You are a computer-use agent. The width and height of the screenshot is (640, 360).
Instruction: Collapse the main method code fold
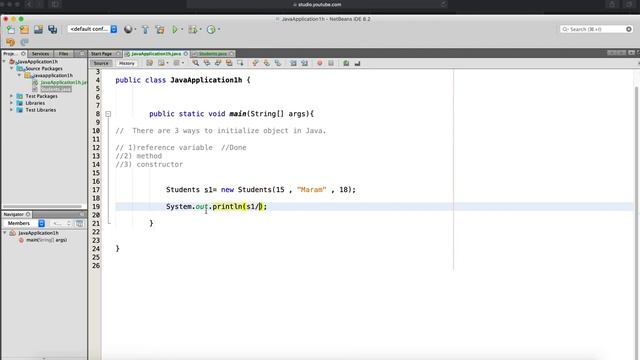(108, 114)
